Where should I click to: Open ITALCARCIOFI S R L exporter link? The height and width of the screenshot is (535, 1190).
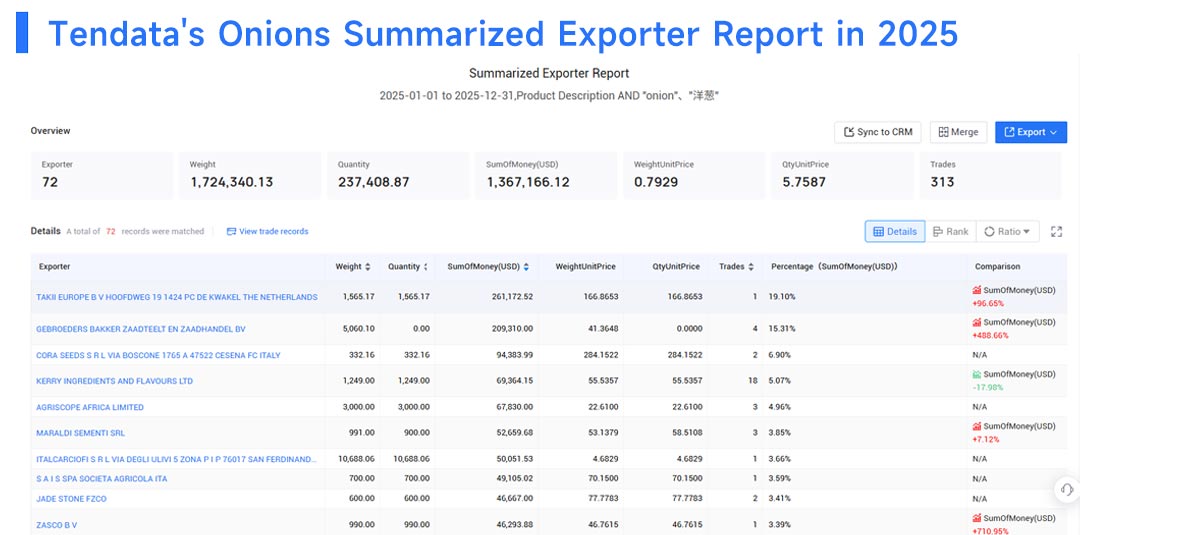point(176,459)
